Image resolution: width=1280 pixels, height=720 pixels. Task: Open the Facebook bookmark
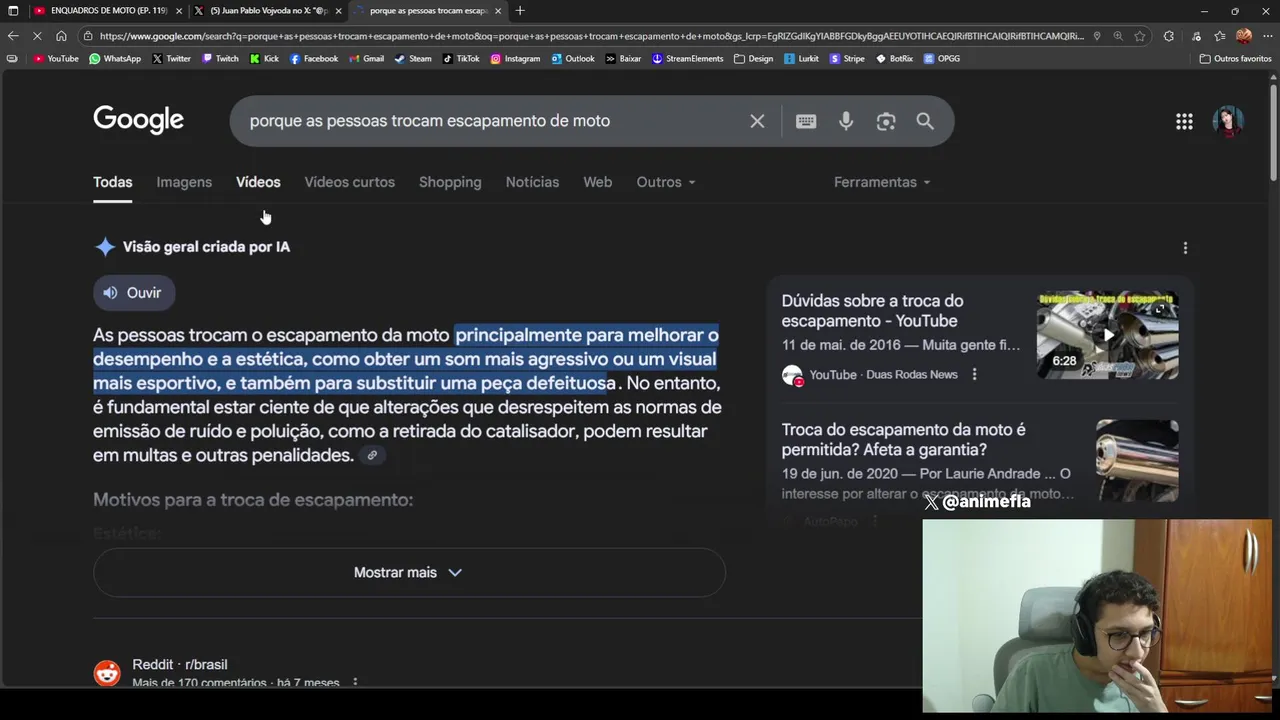click(314, 59)
